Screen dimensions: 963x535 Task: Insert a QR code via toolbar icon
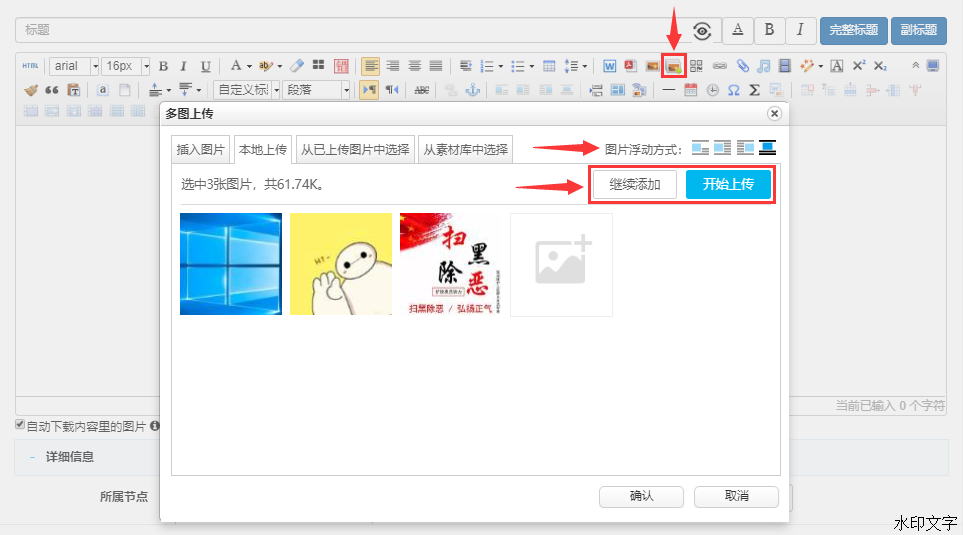pyautogui.click(x=696, y=66)
